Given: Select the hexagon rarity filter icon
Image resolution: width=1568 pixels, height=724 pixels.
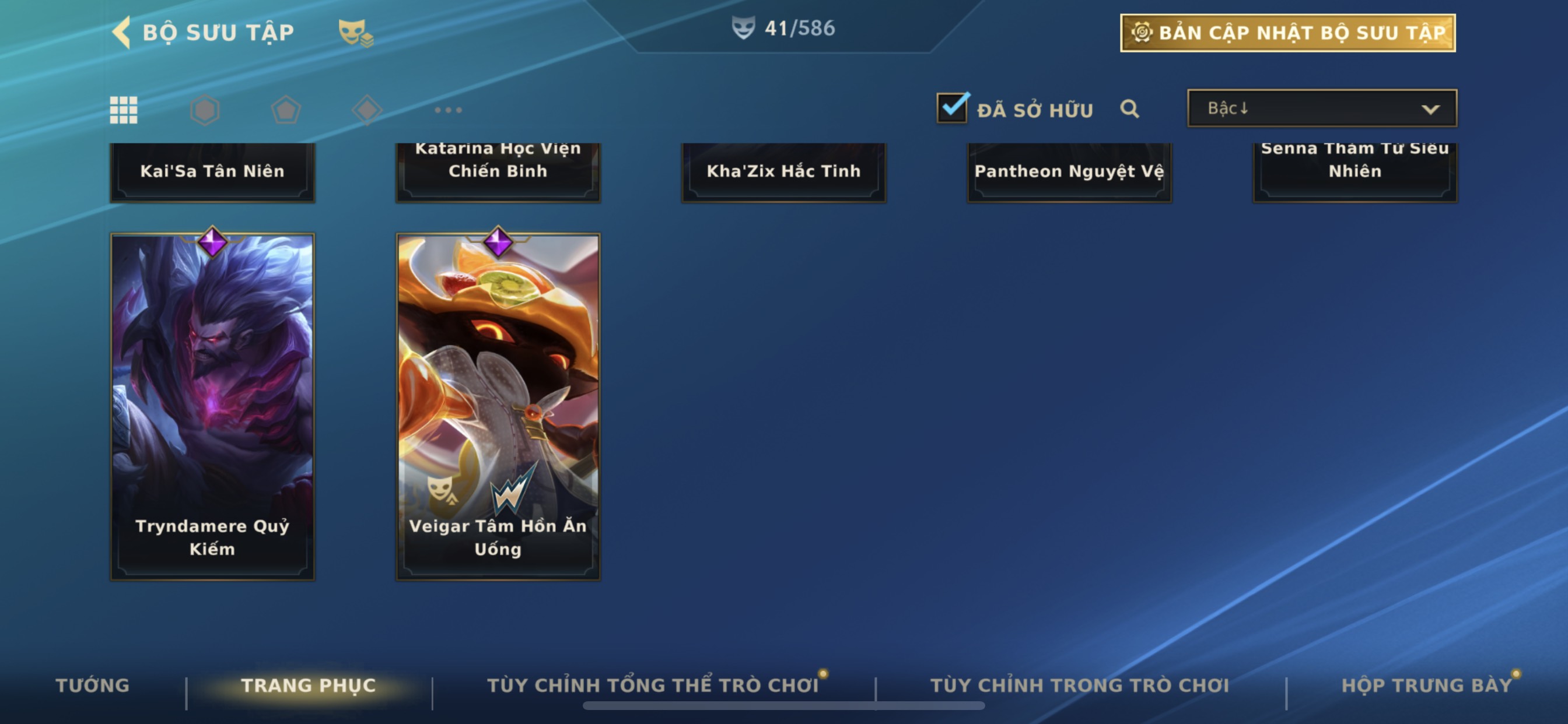Looking at the screenshot, I should click(205, 110).
